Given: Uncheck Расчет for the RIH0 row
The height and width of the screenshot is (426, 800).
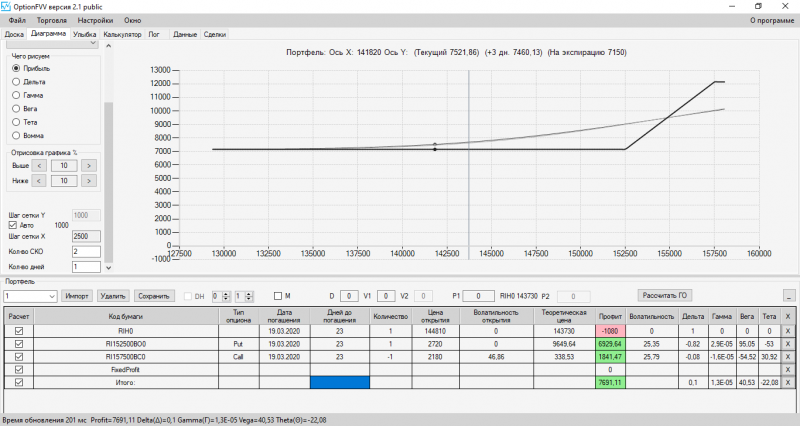Looking at the screenshot, I should (19, 331).
